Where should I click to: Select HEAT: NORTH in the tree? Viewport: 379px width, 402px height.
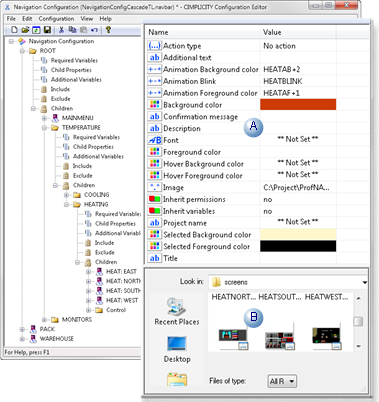pyautogui.click(x=123, y=281)
